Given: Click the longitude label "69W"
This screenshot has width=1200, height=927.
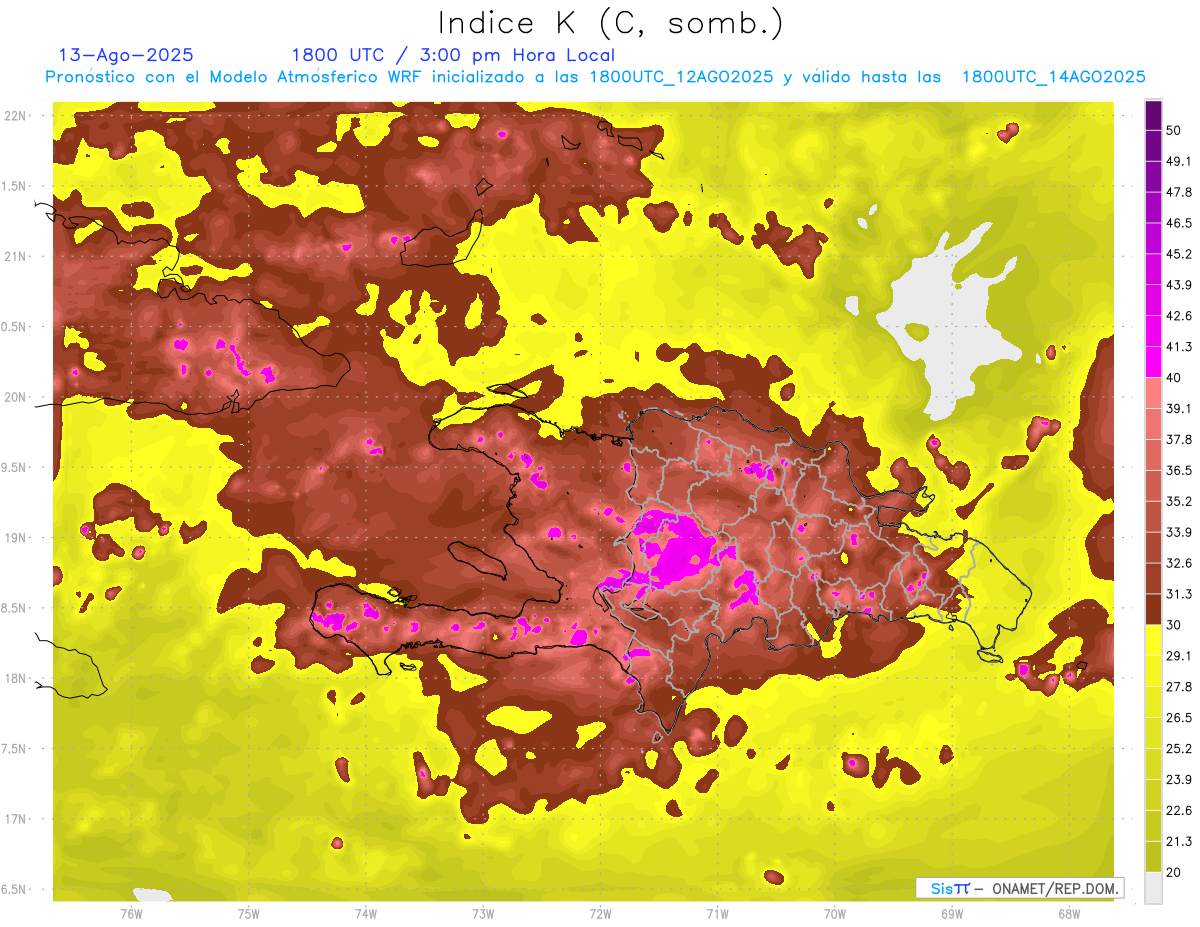Looking at the screenshot, I should tap(951, 914).
